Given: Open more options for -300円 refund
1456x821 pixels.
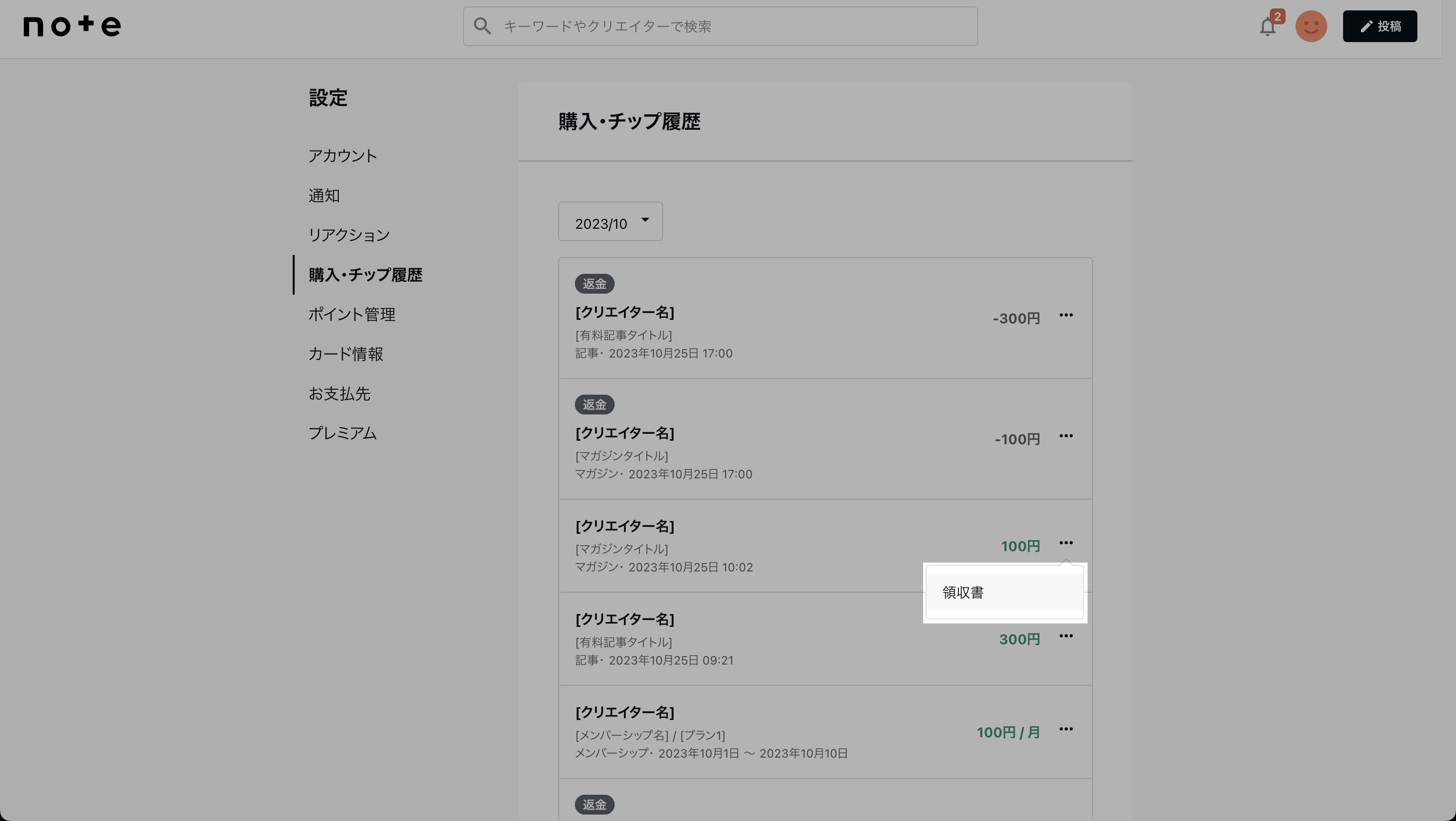Looking at the screenshot, I should click(x=1065, y=315).
